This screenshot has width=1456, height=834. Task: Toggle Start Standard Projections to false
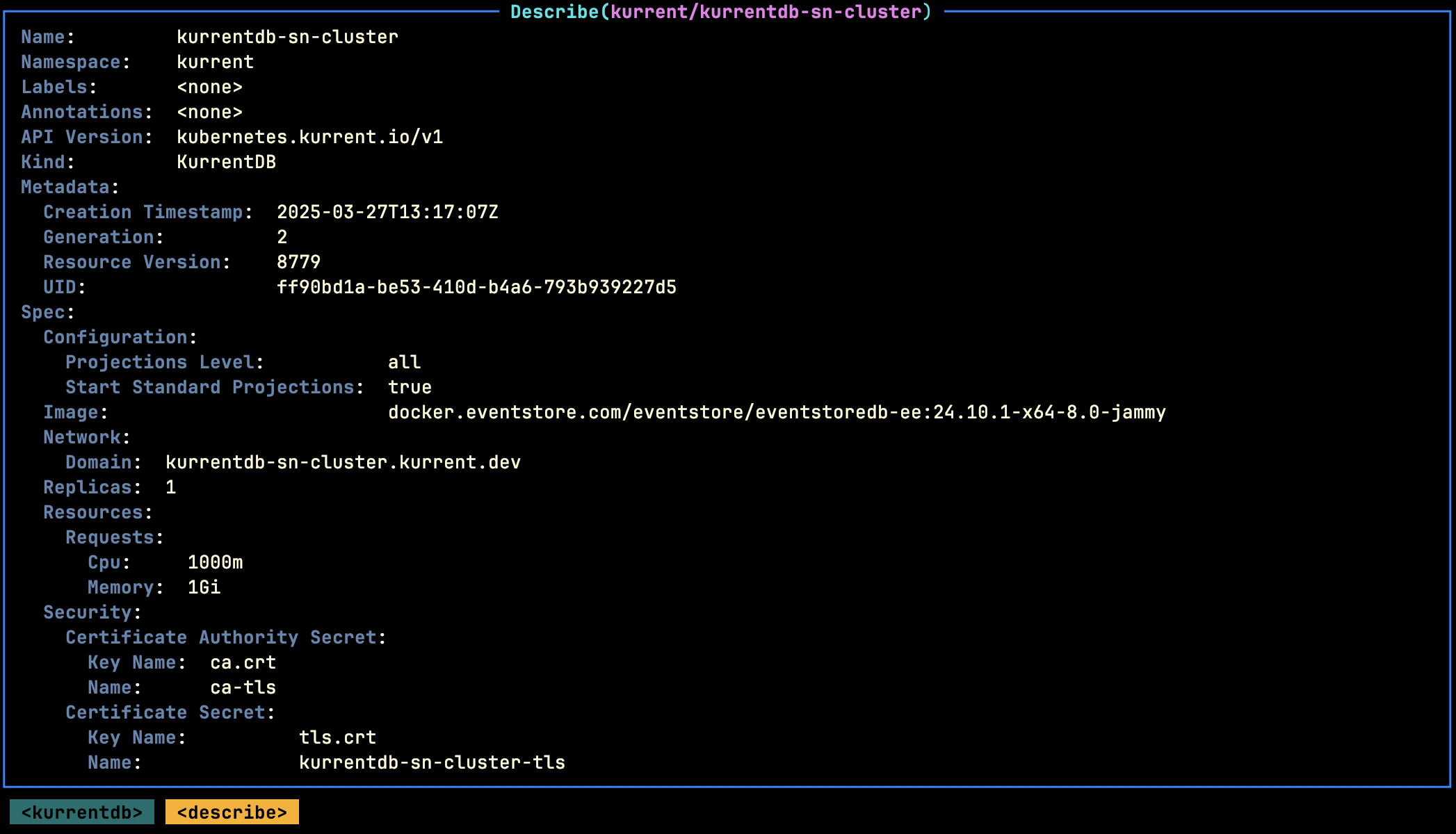pos(410,387)
